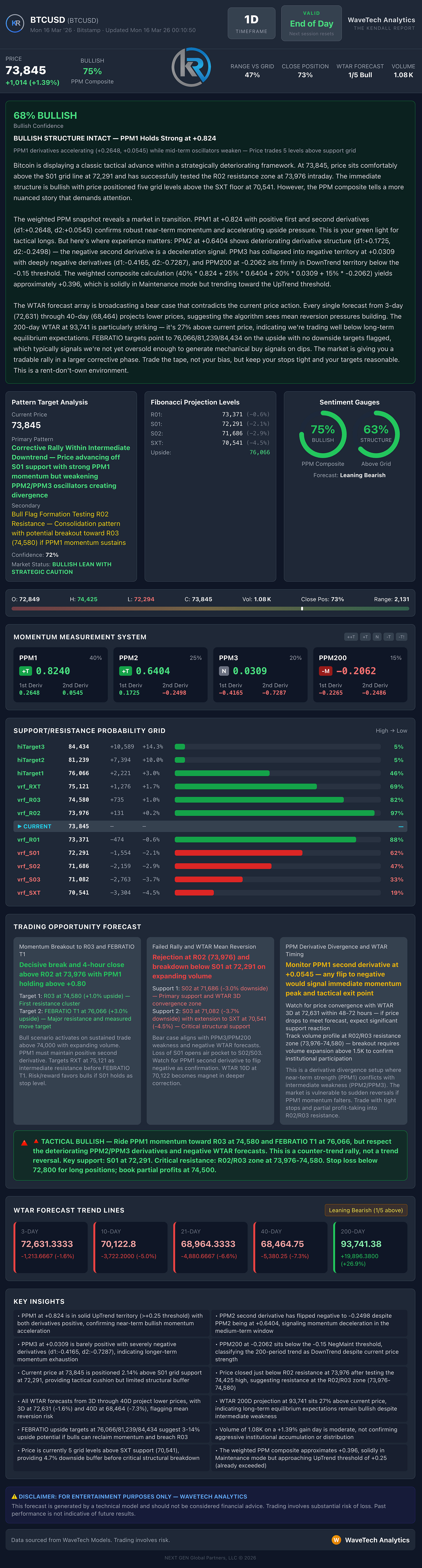The height and width of the screenshot is (1568, 422).
Task: Open the 1D Timeframe selector
Action: click(x=252, y=24)
